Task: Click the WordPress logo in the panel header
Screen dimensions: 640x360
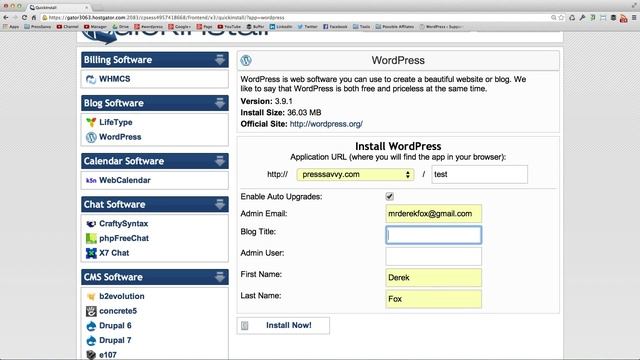Action: [x=246, y=60]
